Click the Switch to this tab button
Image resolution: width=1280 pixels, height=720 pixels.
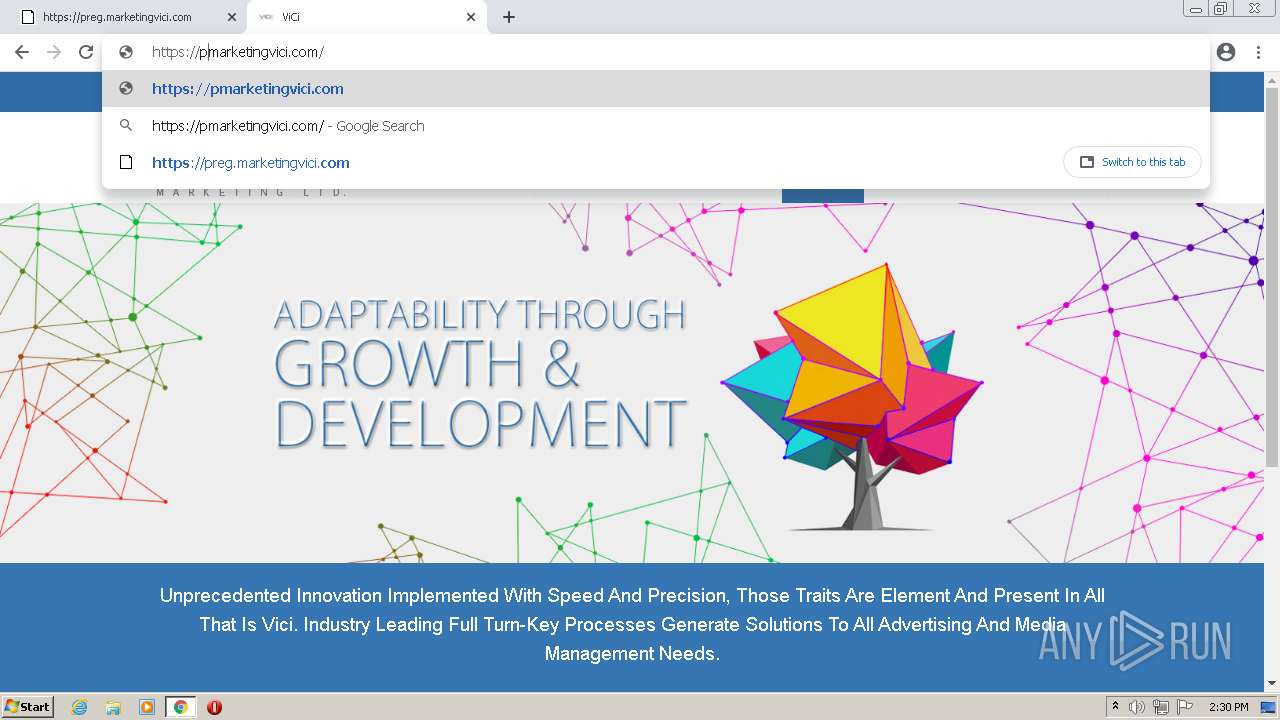point(1132,162)
